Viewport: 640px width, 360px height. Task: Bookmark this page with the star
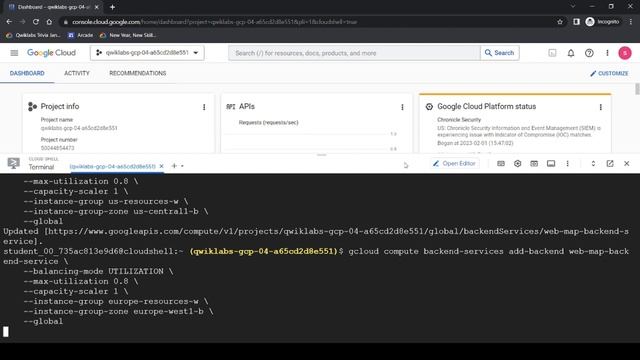click(560, 22)
